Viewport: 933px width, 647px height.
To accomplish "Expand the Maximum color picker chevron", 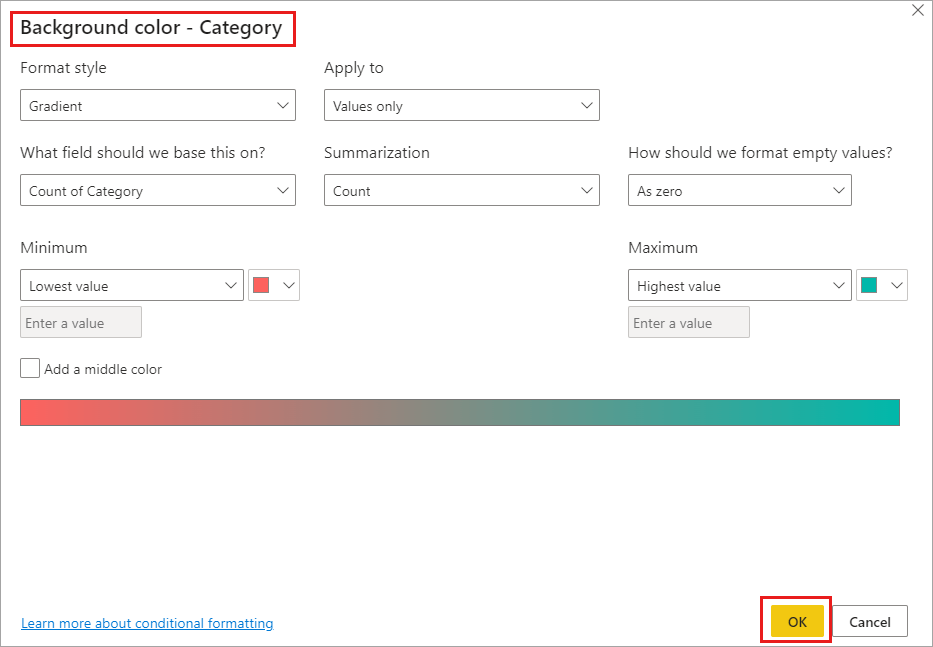I will pyautogui.click(x=896, y=285).
